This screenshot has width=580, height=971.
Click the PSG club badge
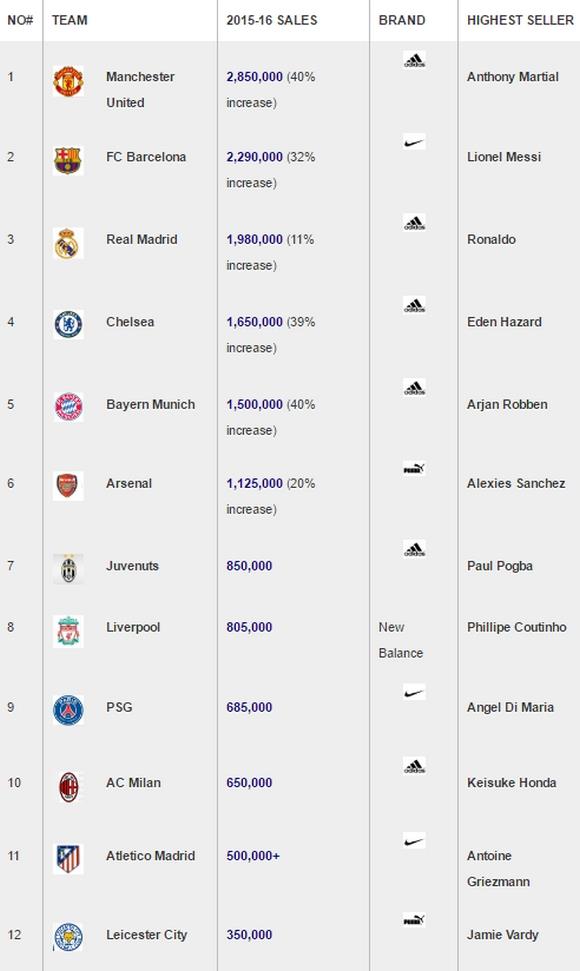pyautogui.click(x=68, y=710)
